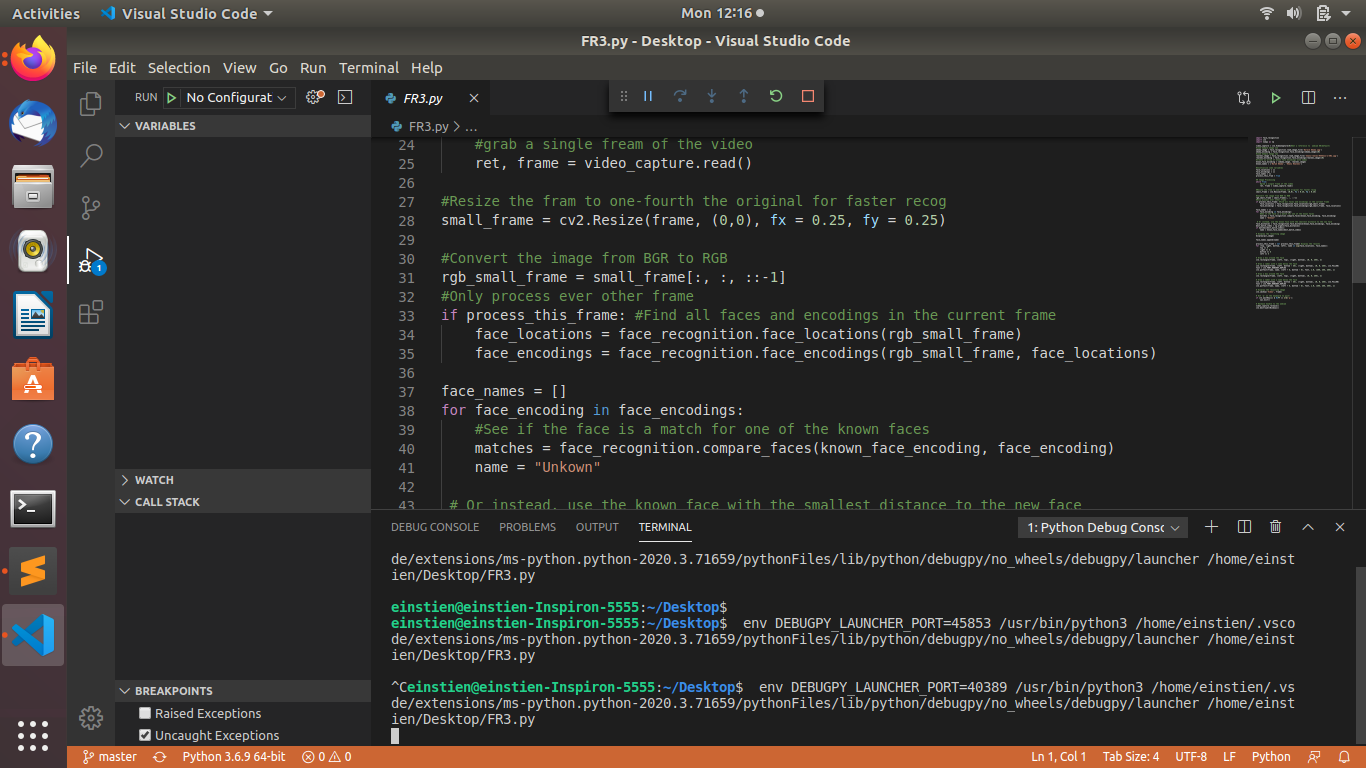
Task: Switch to the DEBUG CONSOLE tab
Action: click(x=435, y=527)
